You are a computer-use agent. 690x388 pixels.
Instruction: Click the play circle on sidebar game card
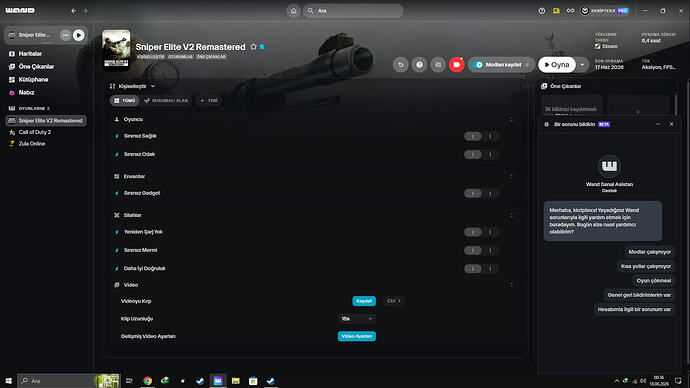(x=79, y=35)
